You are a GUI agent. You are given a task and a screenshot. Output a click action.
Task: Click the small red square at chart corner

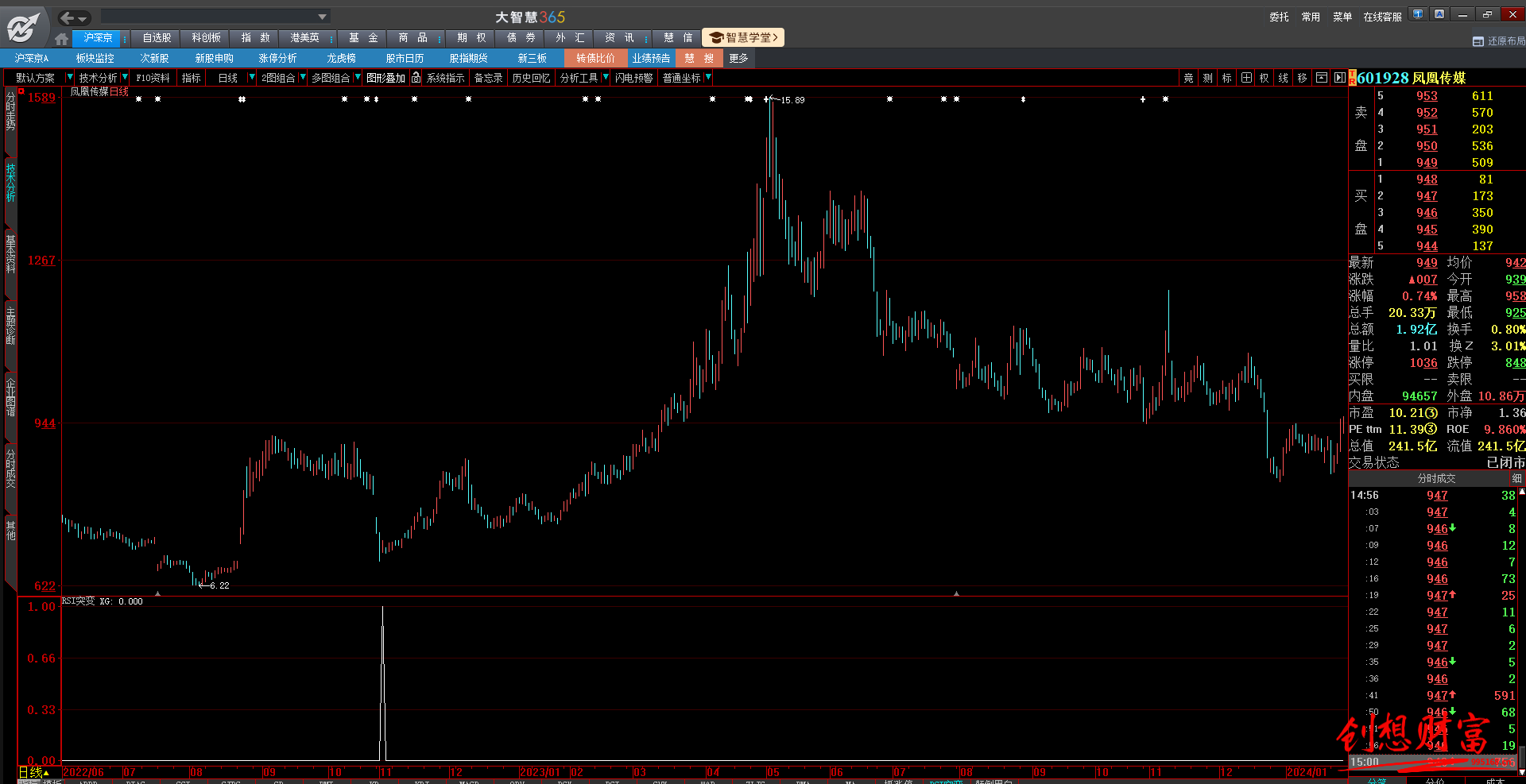pos(21,91)
